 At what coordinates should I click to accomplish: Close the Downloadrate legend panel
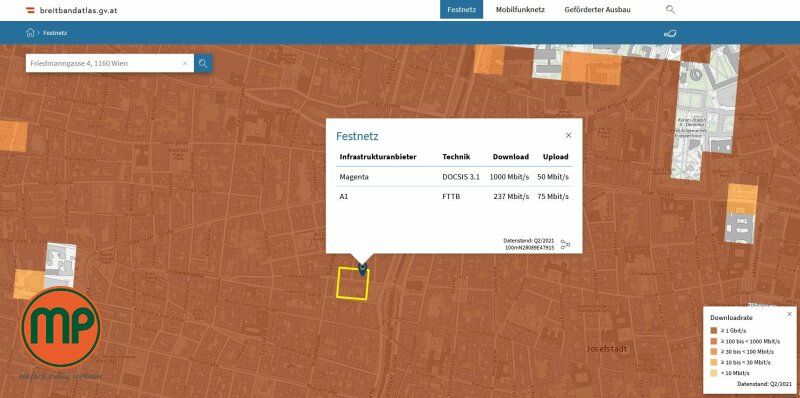(789, 314)
